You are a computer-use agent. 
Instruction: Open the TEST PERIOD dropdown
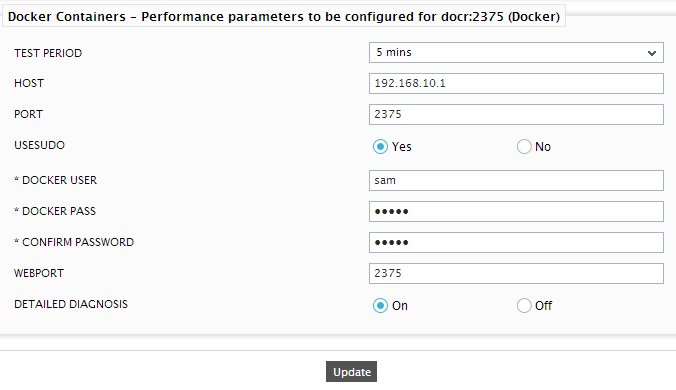coord(516,53)
